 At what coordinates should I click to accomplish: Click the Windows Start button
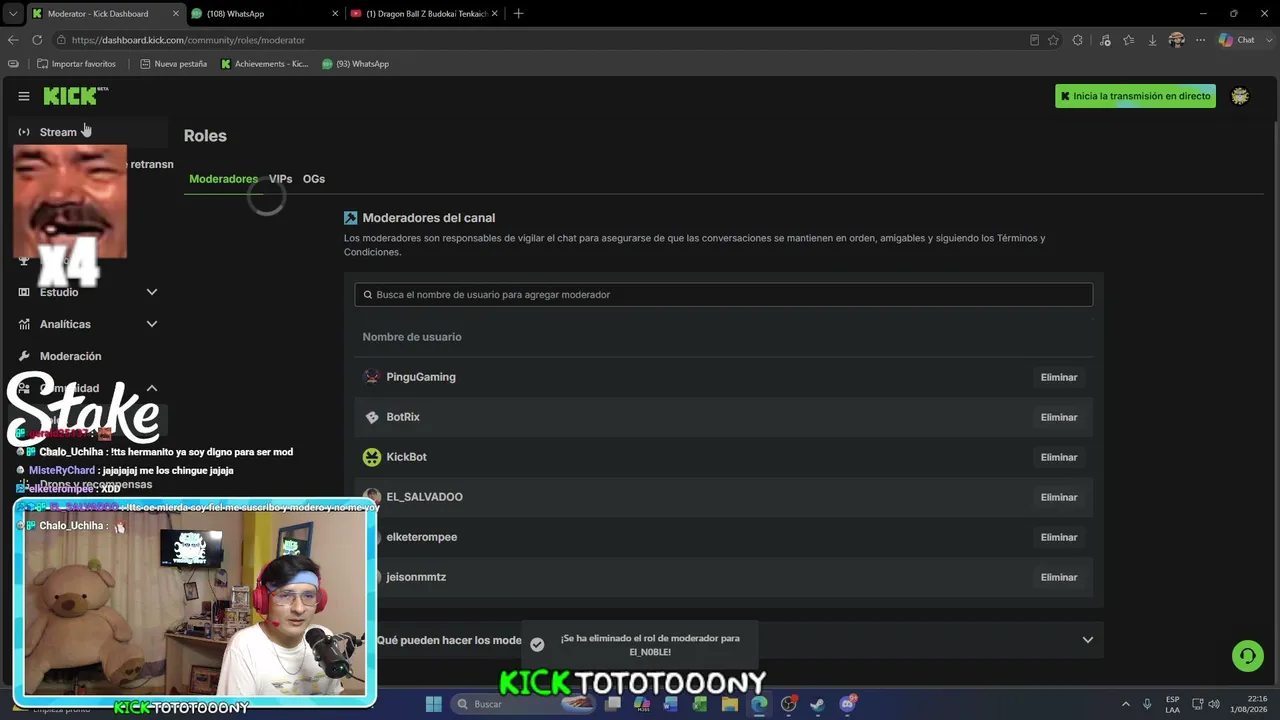pyautogui.click(x=433, y=704)
